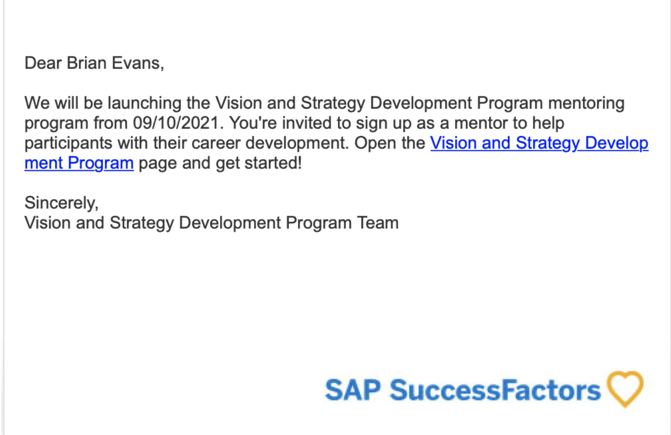Click the "ment Program" link continuation
Image resolution: width=671 pixels, height=435 pixels.
pyautogui.click(x=79, y=163)
